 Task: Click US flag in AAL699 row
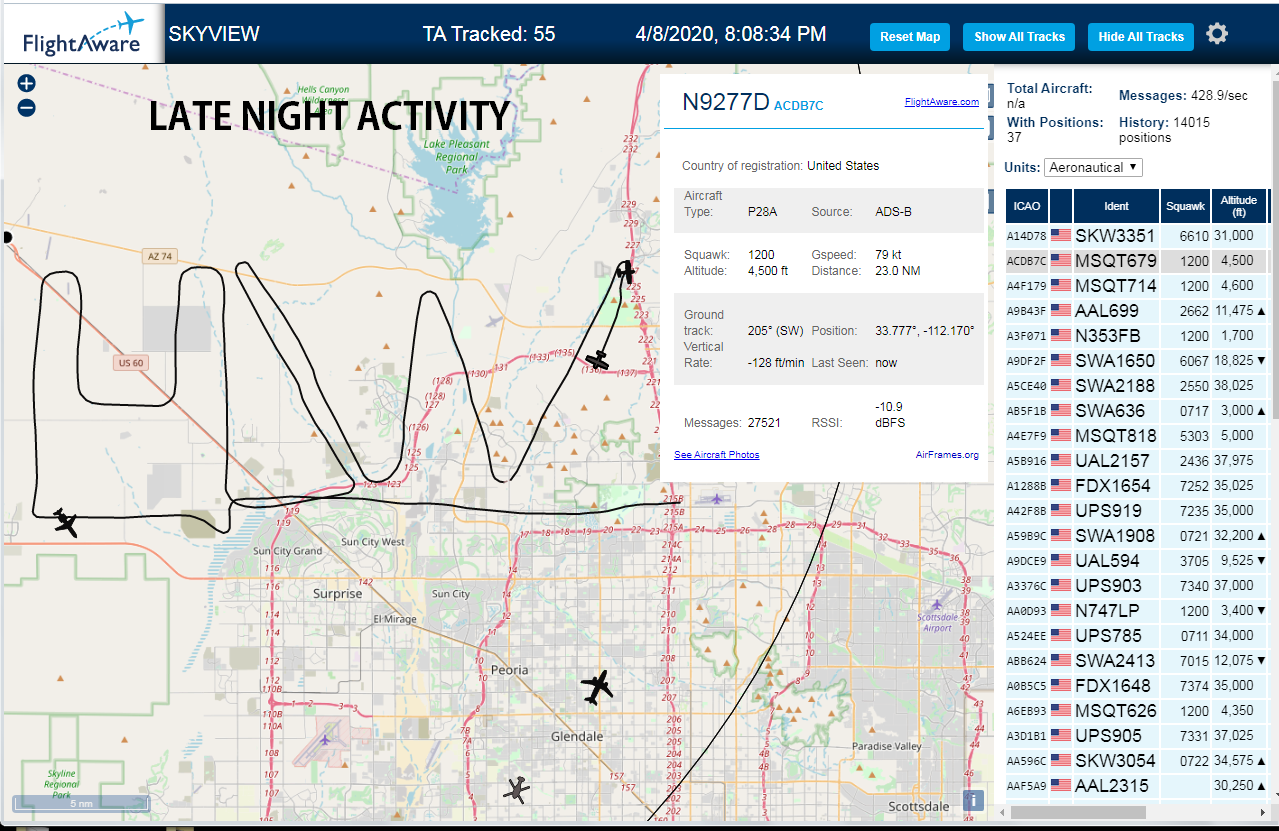pyautogui.click(x=1061, y=311)
